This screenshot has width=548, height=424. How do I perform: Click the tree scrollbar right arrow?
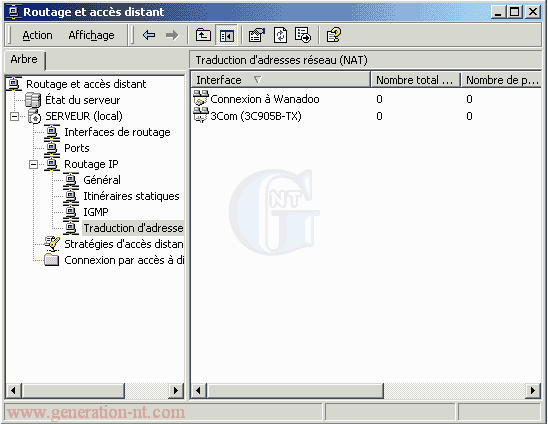tap(176, 390)
